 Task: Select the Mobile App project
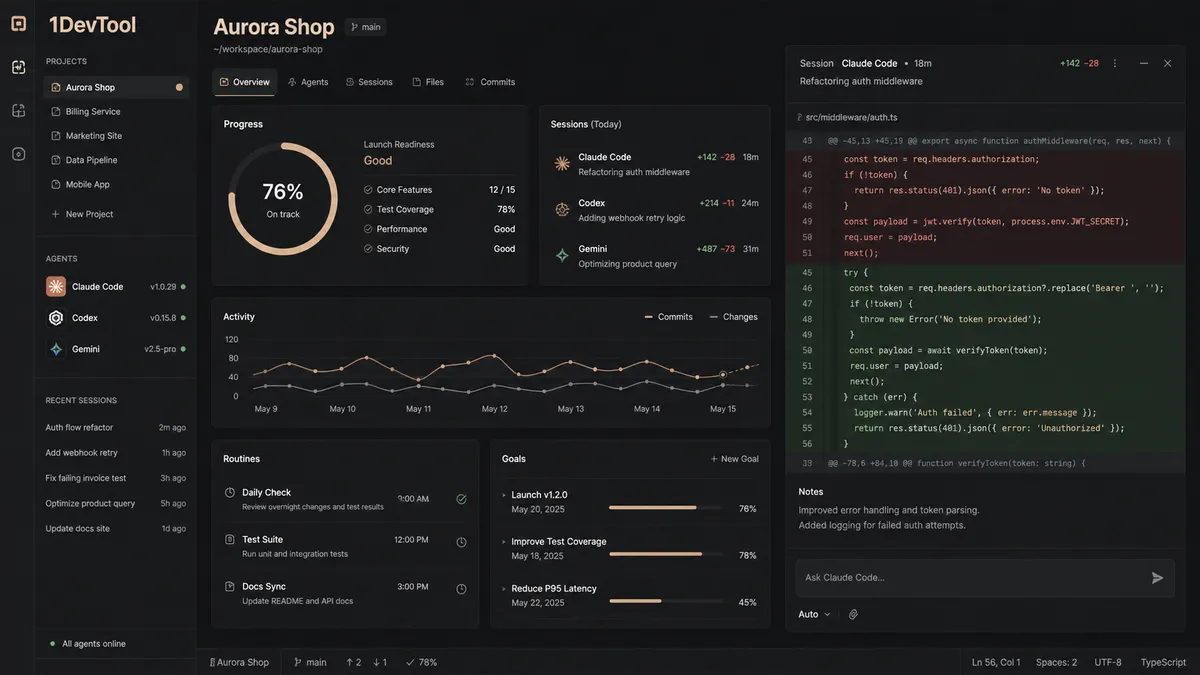[x=116, y=185]
